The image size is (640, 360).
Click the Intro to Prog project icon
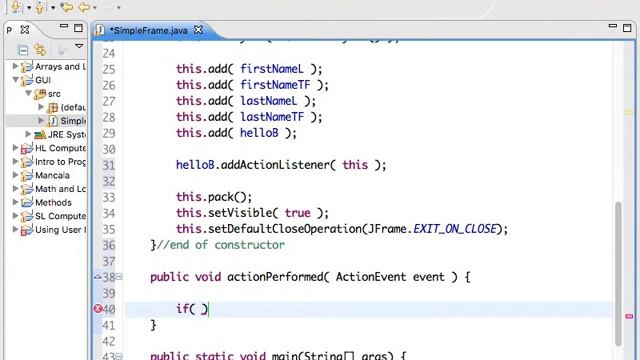27,162
